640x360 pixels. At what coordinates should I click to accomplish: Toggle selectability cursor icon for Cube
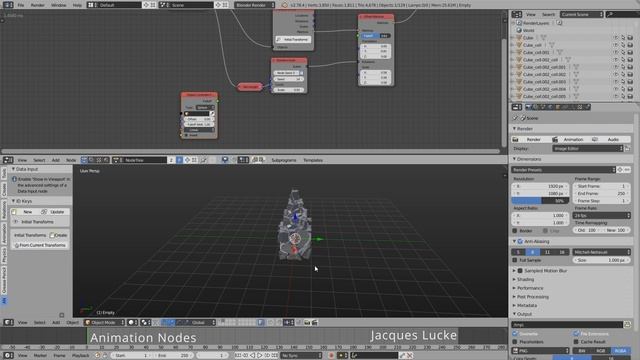coord(623,38)
